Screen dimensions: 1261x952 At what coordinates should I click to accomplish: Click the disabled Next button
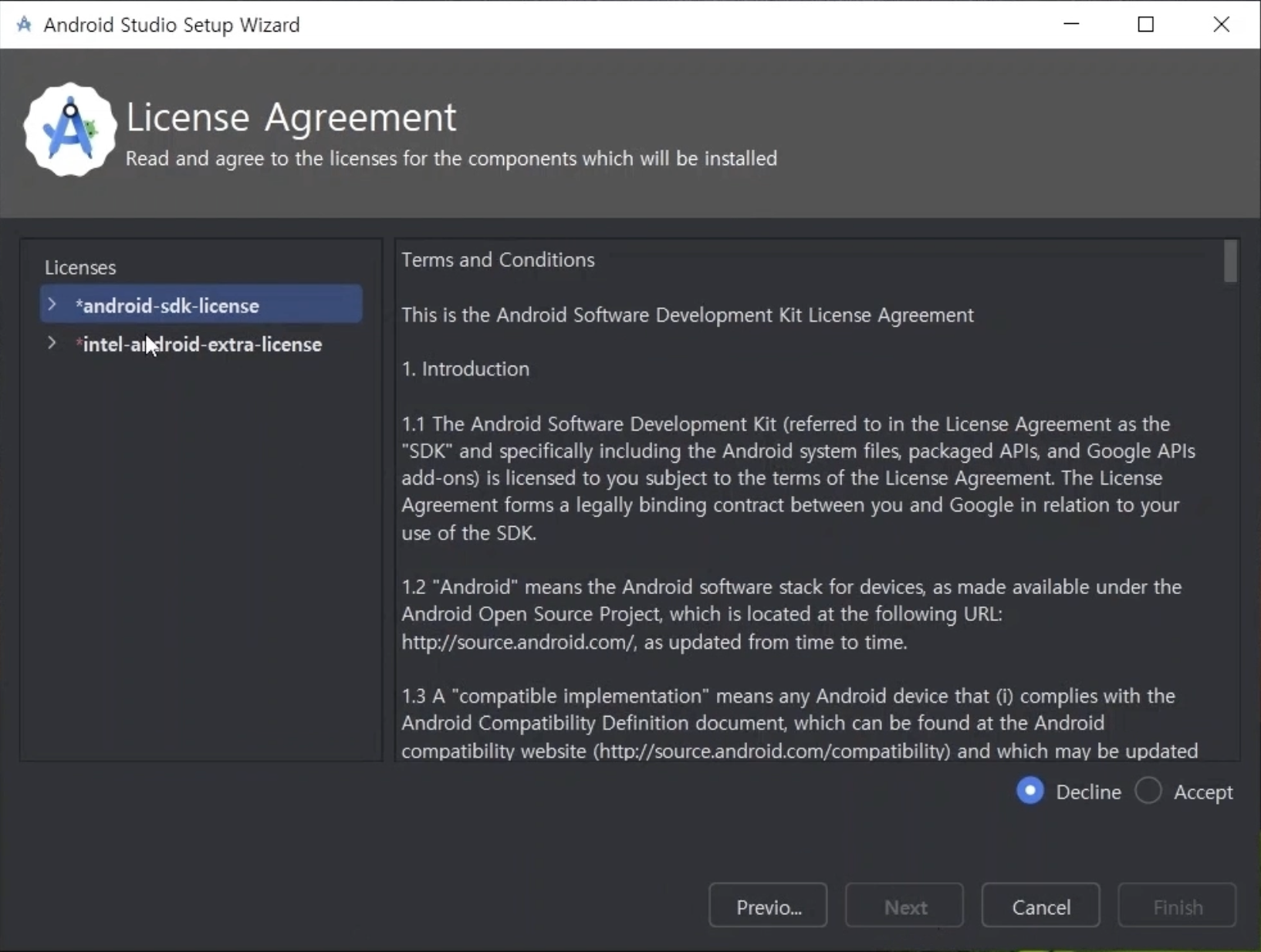point(904,906)
